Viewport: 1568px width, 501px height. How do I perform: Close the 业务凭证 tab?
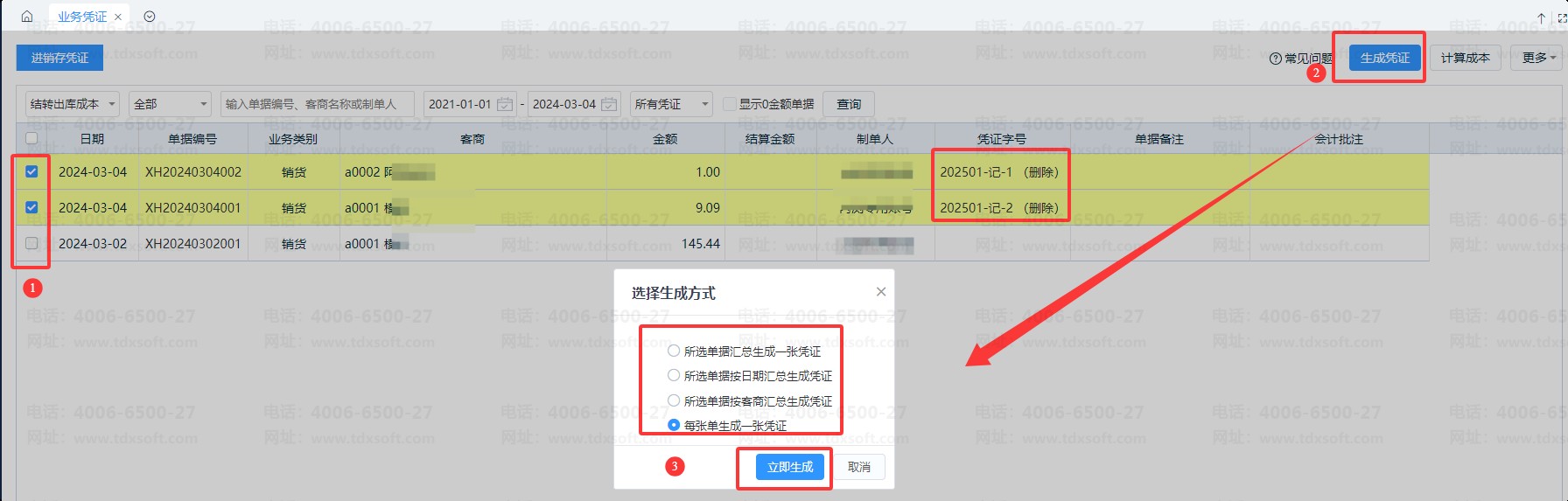118,17
